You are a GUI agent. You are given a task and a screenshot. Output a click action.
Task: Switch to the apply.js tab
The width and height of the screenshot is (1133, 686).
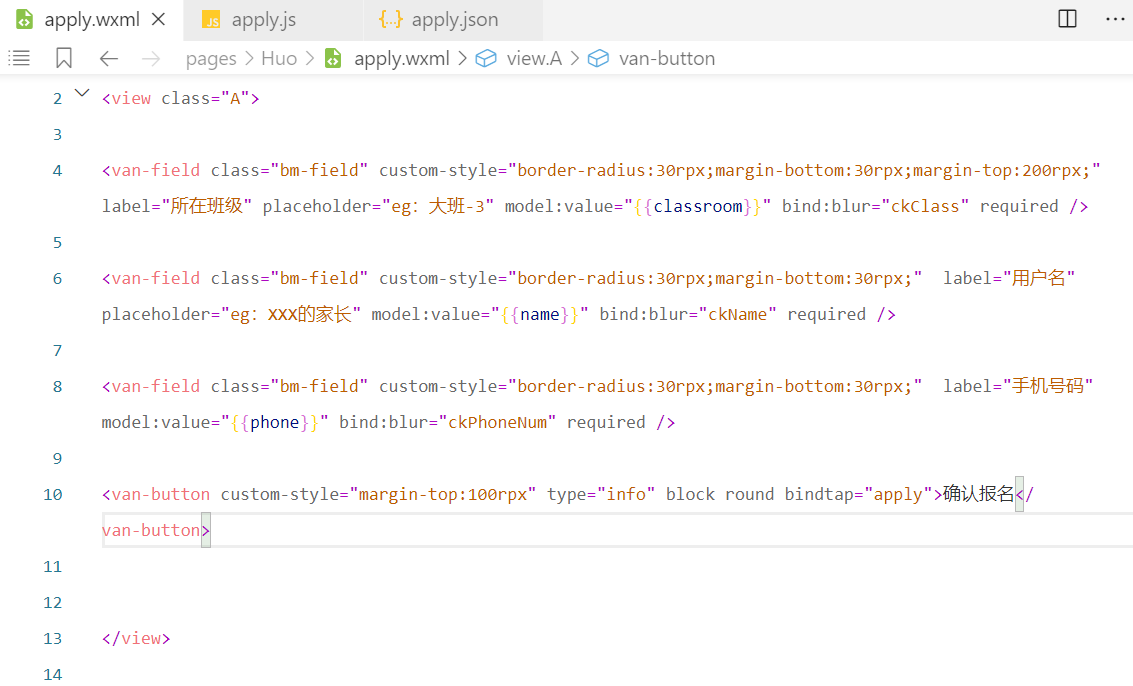pyautogui.click(x=263, y=20)
